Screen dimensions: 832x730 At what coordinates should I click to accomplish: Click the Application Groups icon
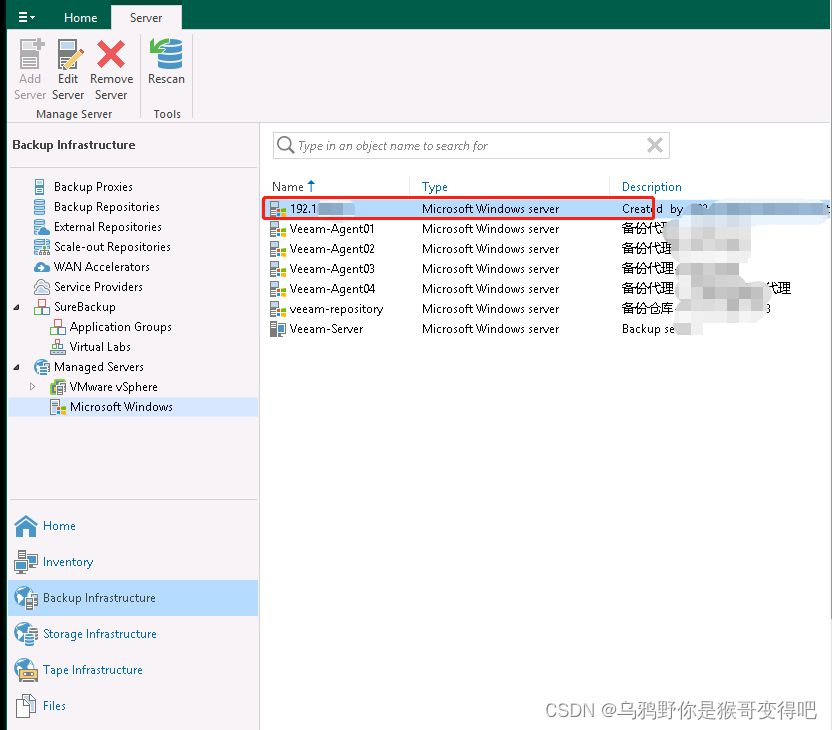coord(58,327)
